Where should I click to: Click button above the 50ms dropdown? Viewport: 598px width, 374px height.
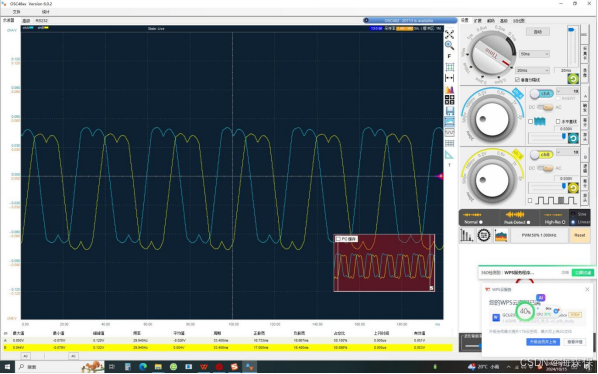(538, 32)
